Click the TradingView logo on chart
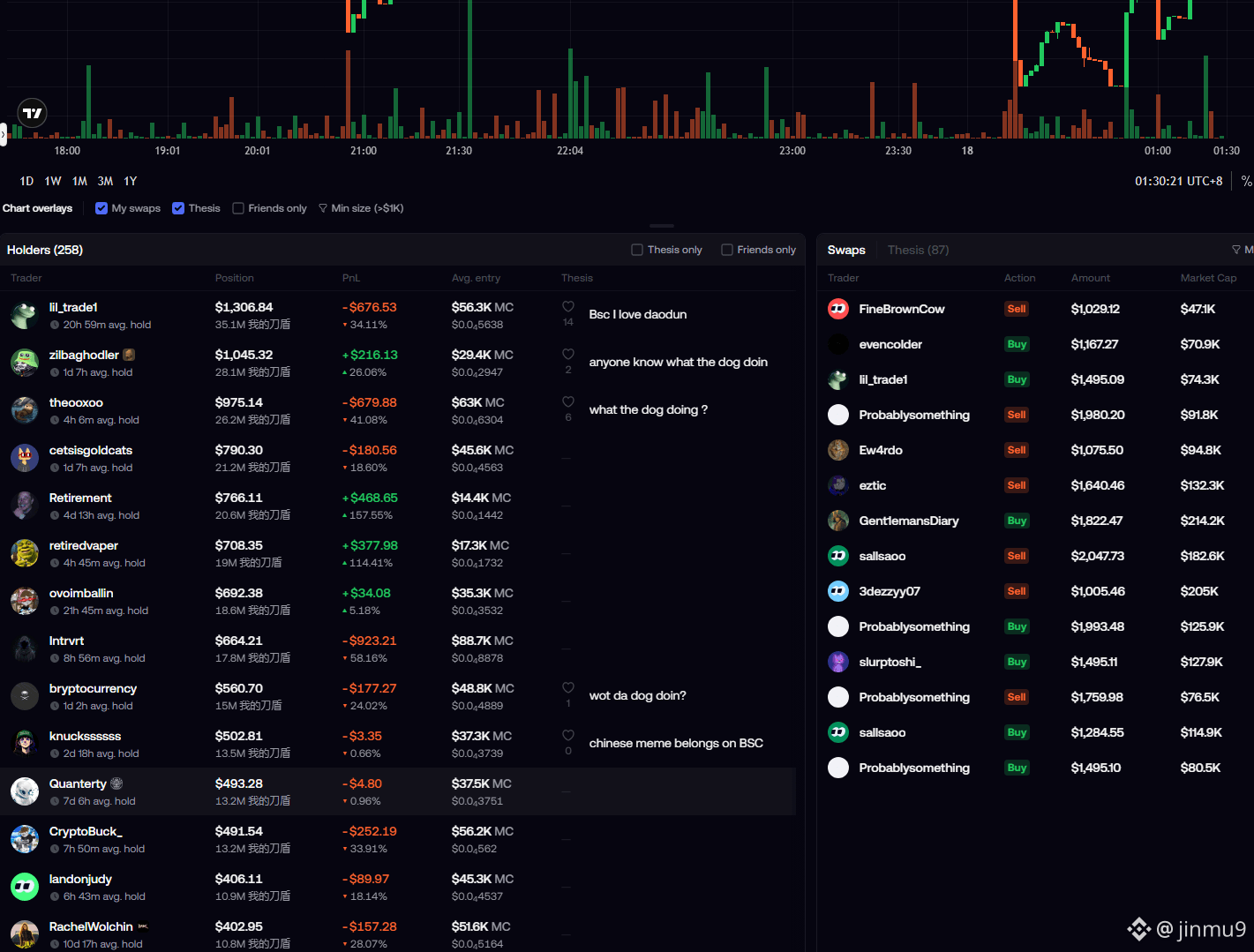1254x952 pixels. (32, 113)
